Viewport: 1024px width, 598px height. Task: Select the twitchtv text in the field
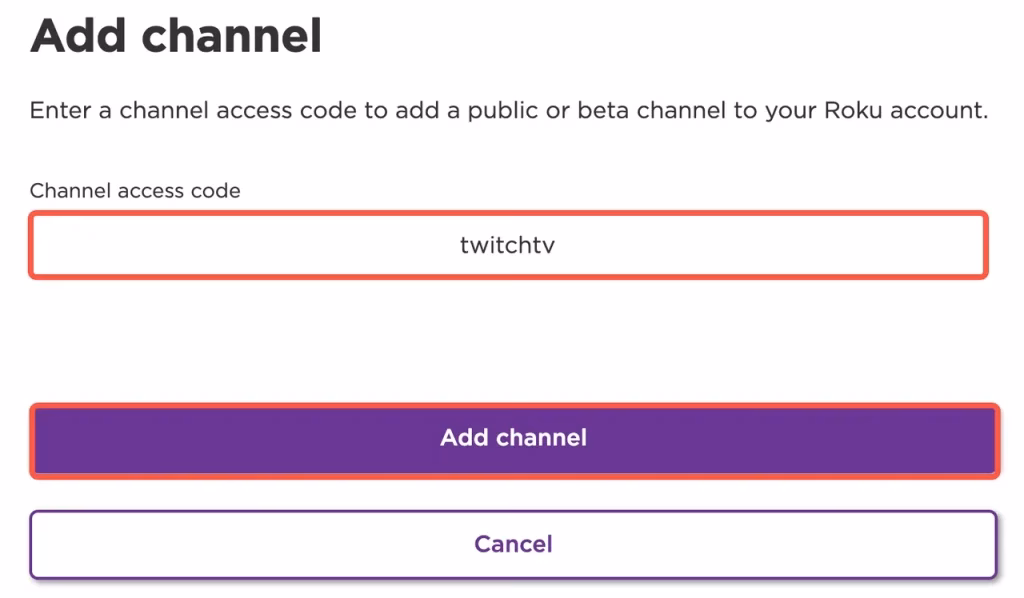pyautogui.click(x=507, y=244)
